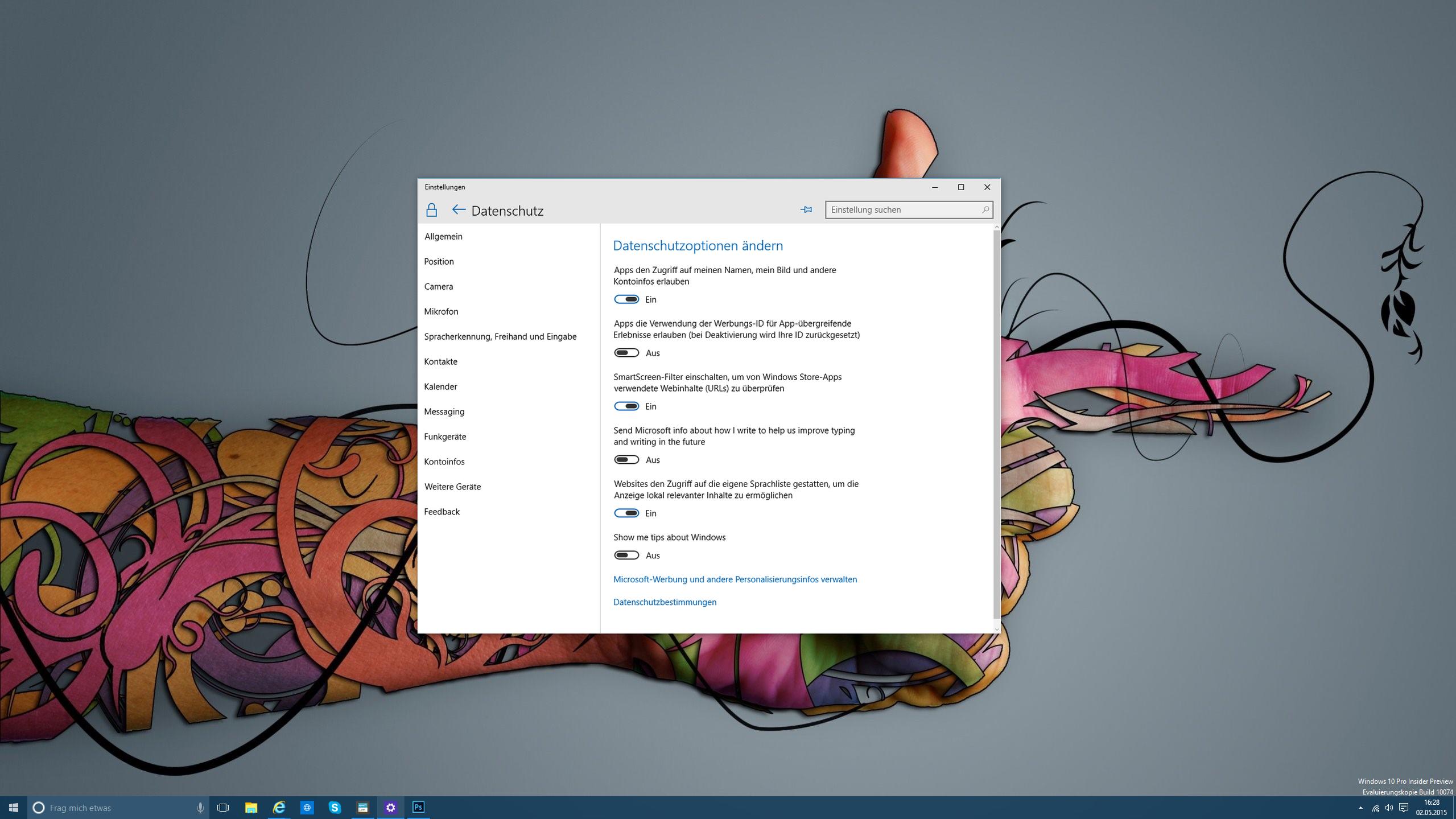Open Microsoft-Werbung Personalisierungsinfos verwalten link
The width and height of the screenshot is (1456, 819).
[x=735, y=579]
